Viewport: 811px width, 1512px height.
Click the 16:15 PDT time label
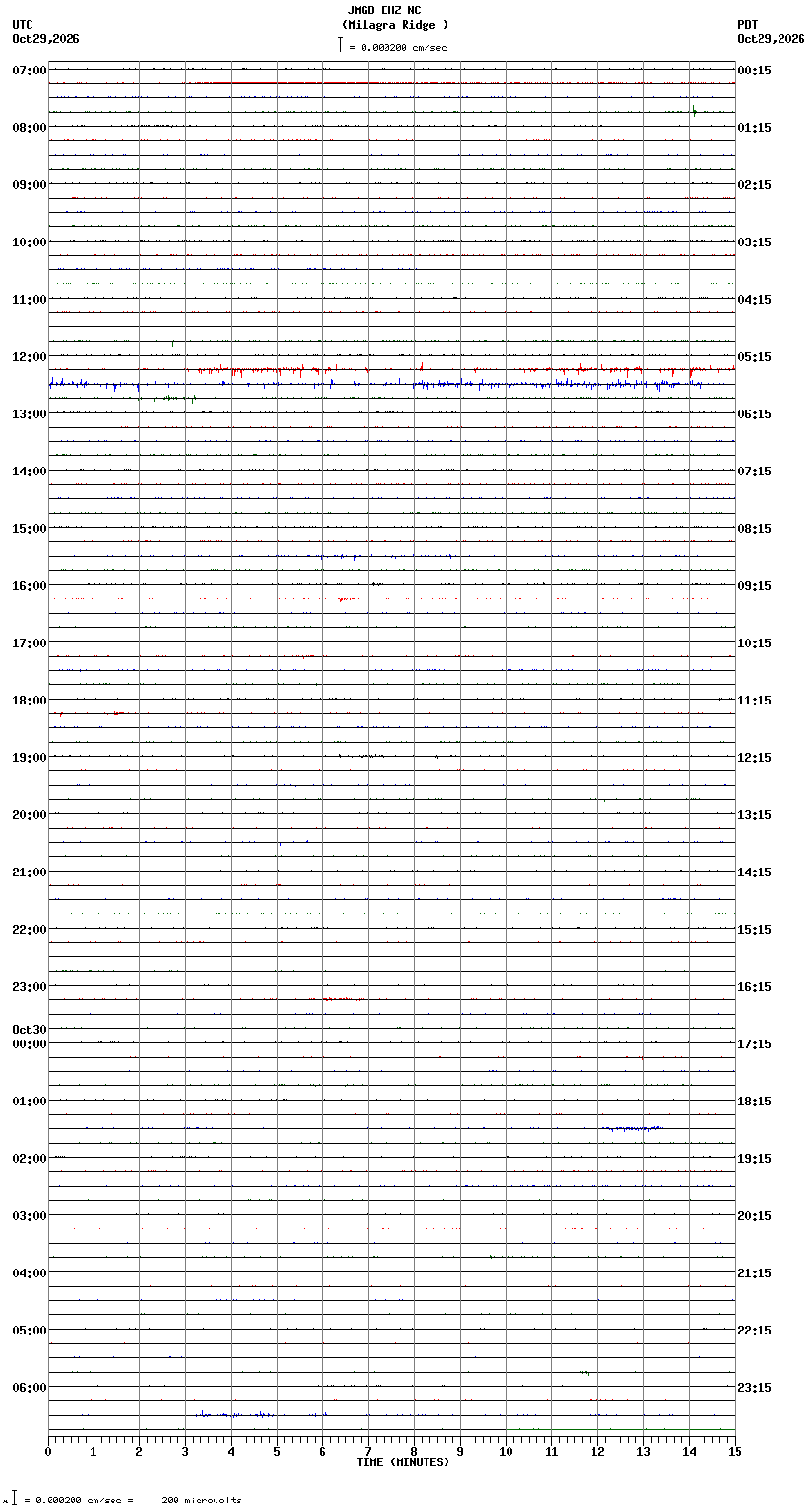755,987
